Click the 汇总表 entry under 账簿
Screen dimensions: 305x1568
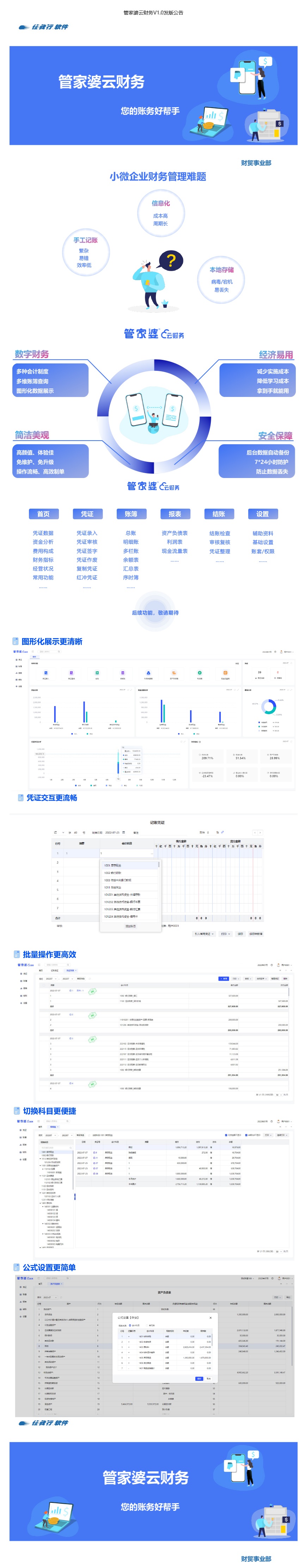coord(131,569)
